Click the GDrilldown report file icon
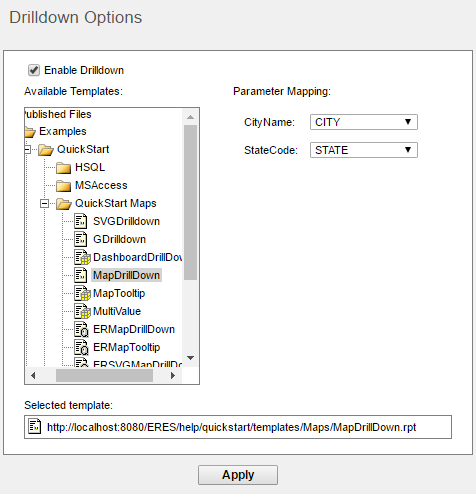The width and height of the screenshot is (476, 494). (x=80, y=239)
